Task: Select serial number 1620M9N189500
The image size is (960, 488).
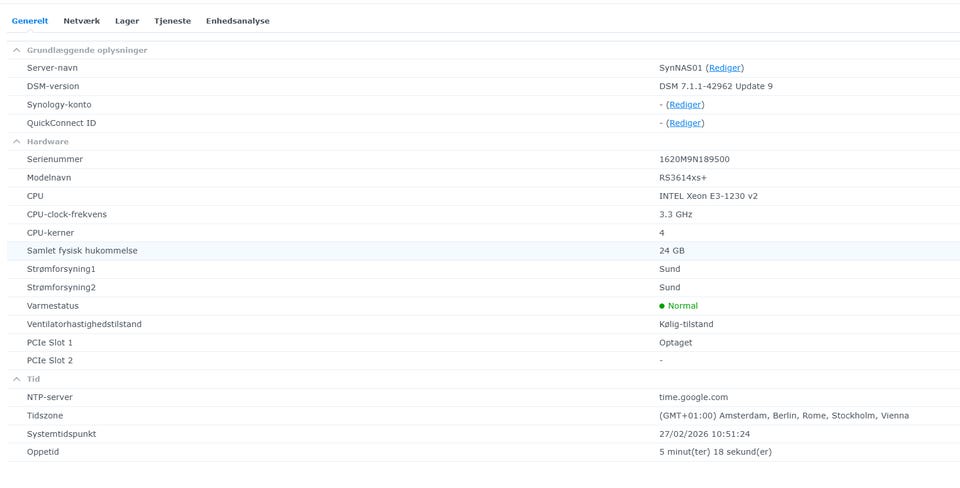Action: click(694, 159)
